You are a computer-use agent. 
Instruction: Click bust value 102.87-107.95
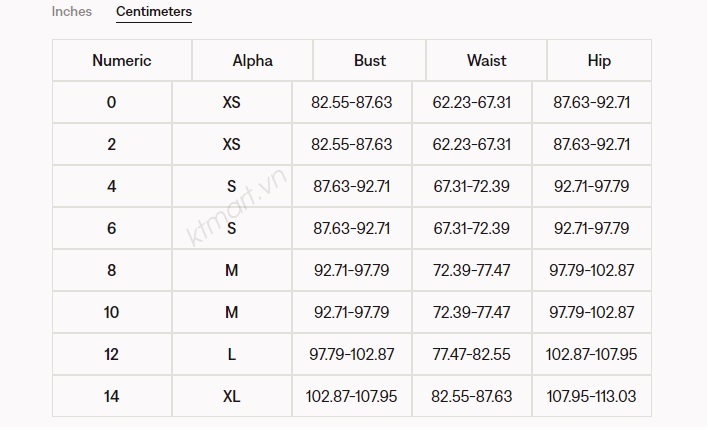[x=350, y=396]
